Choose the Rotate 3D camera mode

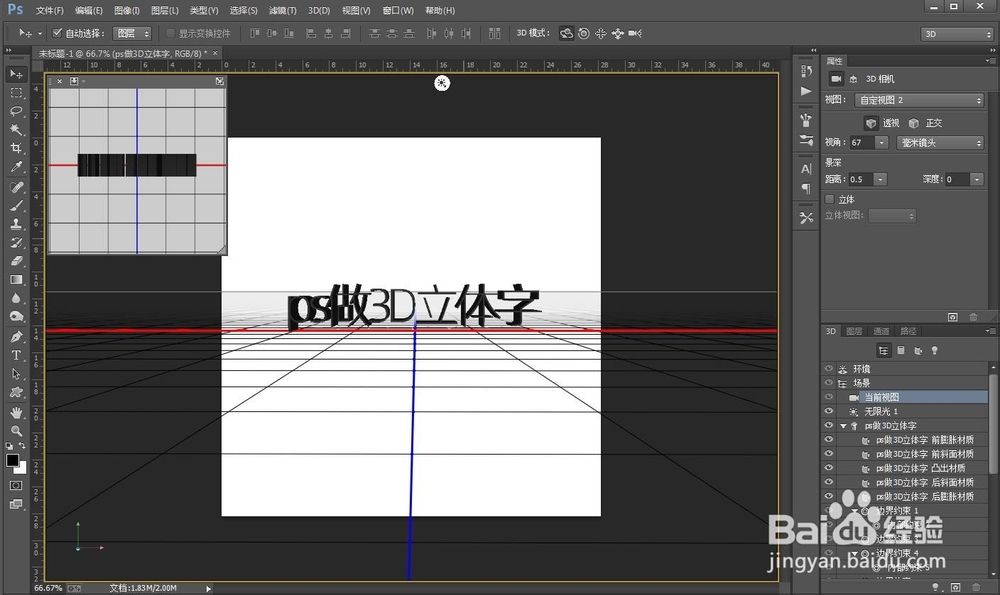click(566, 33)
